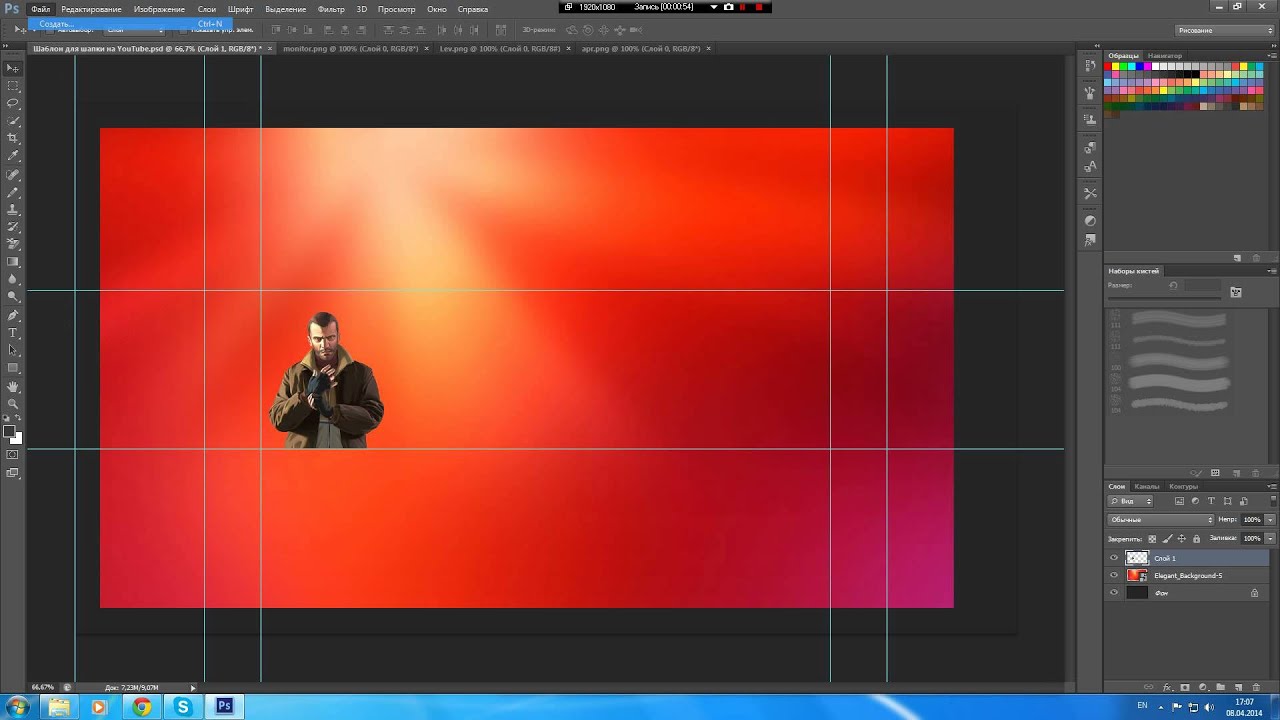The height and width of the screenshot is (720, 1280).
Task: Open the Редактирование menu
Action: (x=91, y=9)
